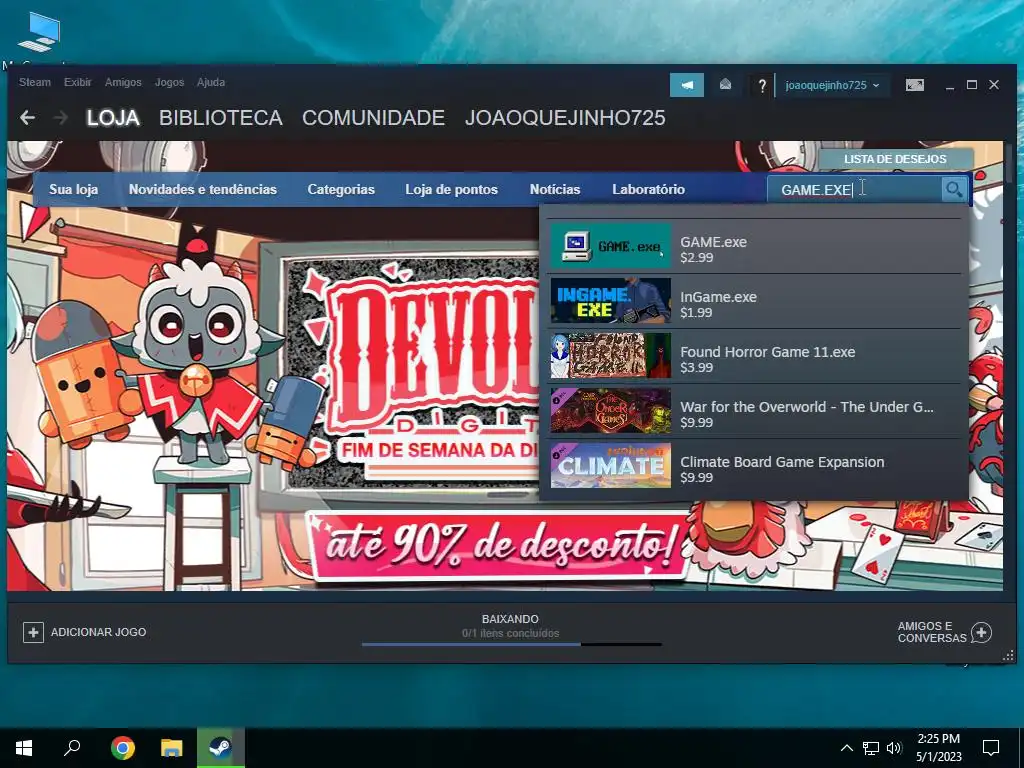Open Laboratório store link

point(648,189)
